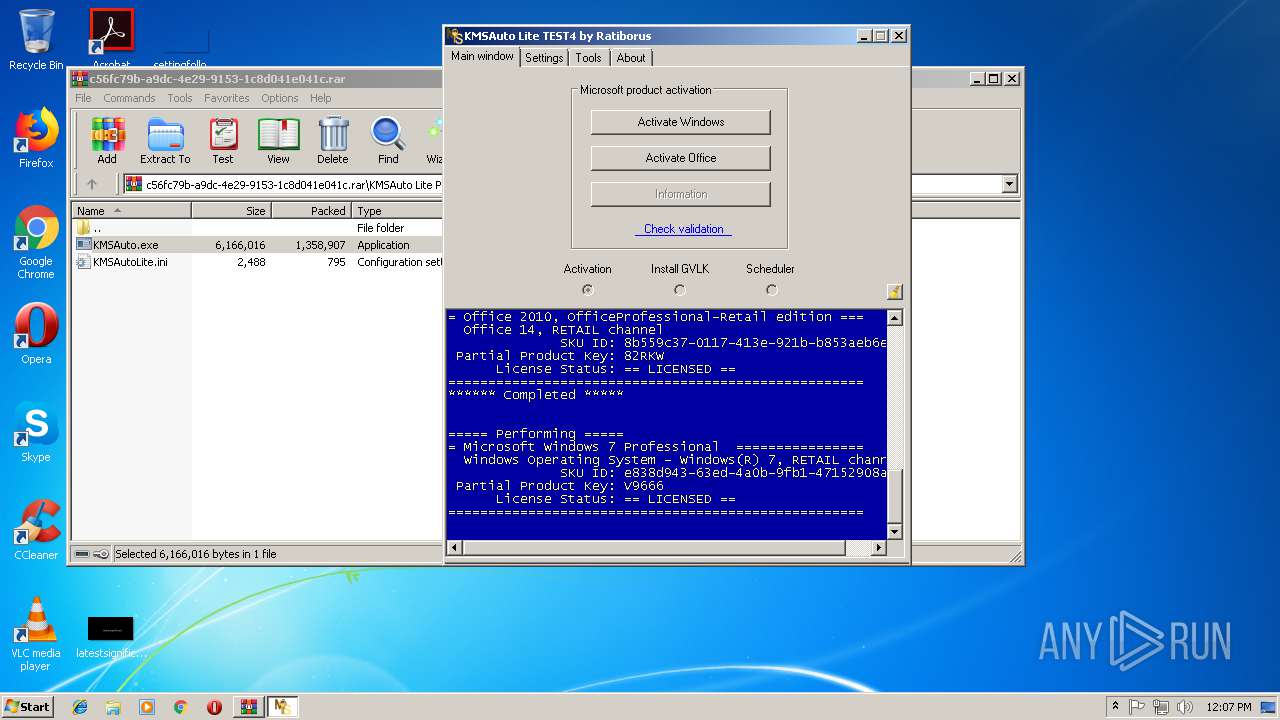Sort by the Name column header
This screenshot has height=720, width=1280.
(131, 211)
